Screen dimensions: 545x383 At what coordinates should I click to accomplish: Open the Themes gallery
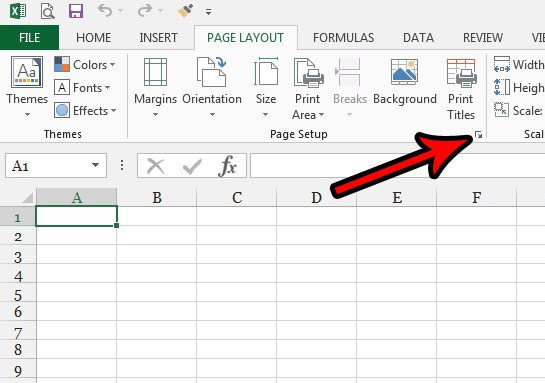[x=27, y=87]
